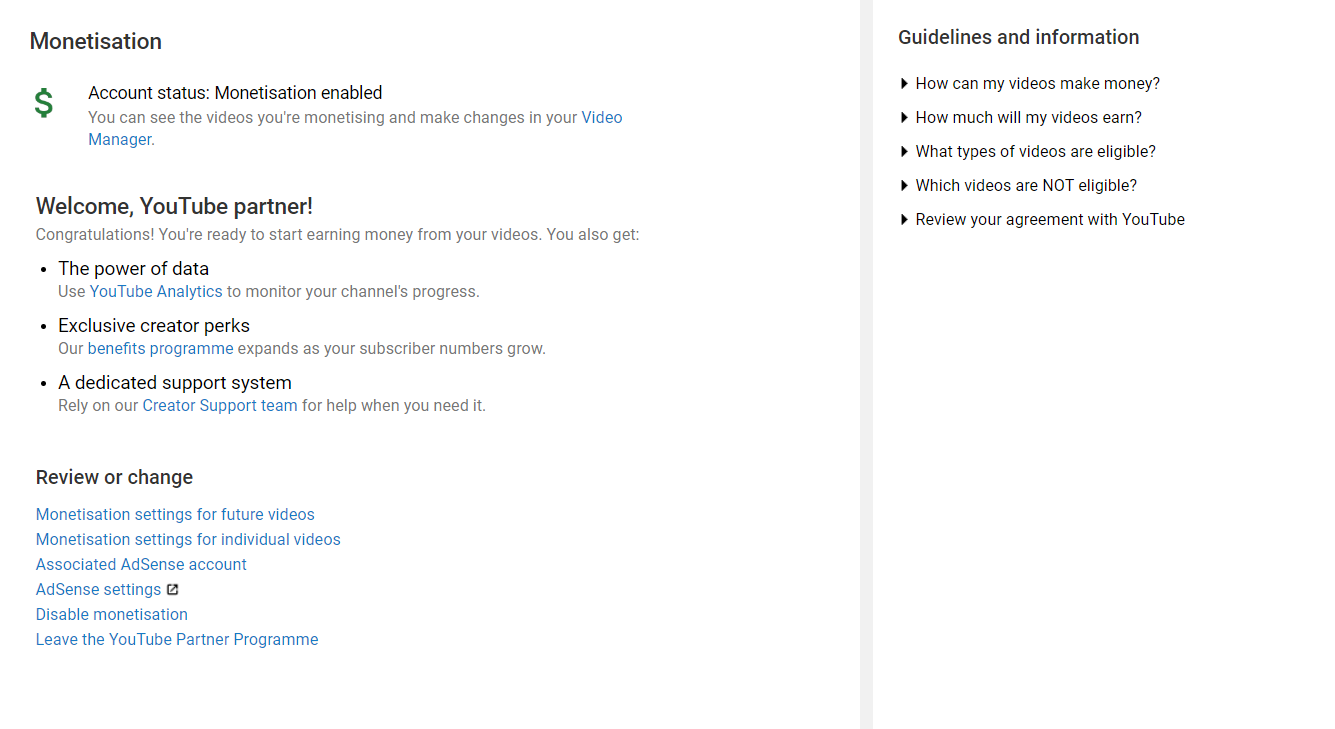
Task: Click 'Exclusive creator perks' bullet text
Action: tap(154, 326)
